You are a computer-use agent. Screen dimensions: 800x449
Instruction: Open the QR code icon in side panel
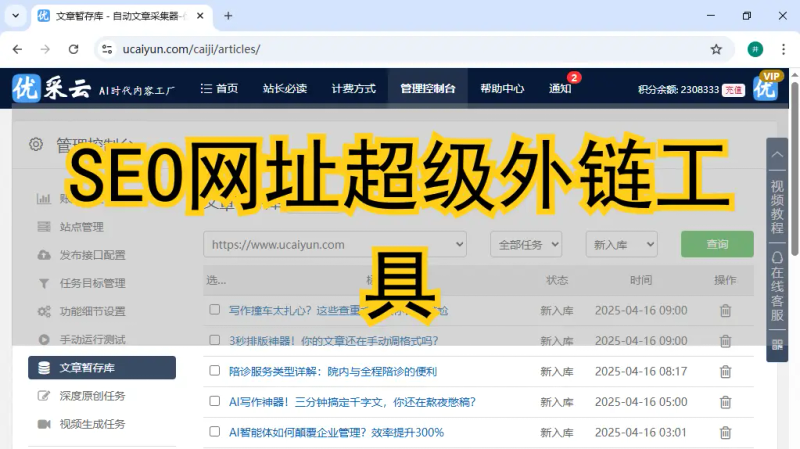pyautogui.click(x=777, y=345)
